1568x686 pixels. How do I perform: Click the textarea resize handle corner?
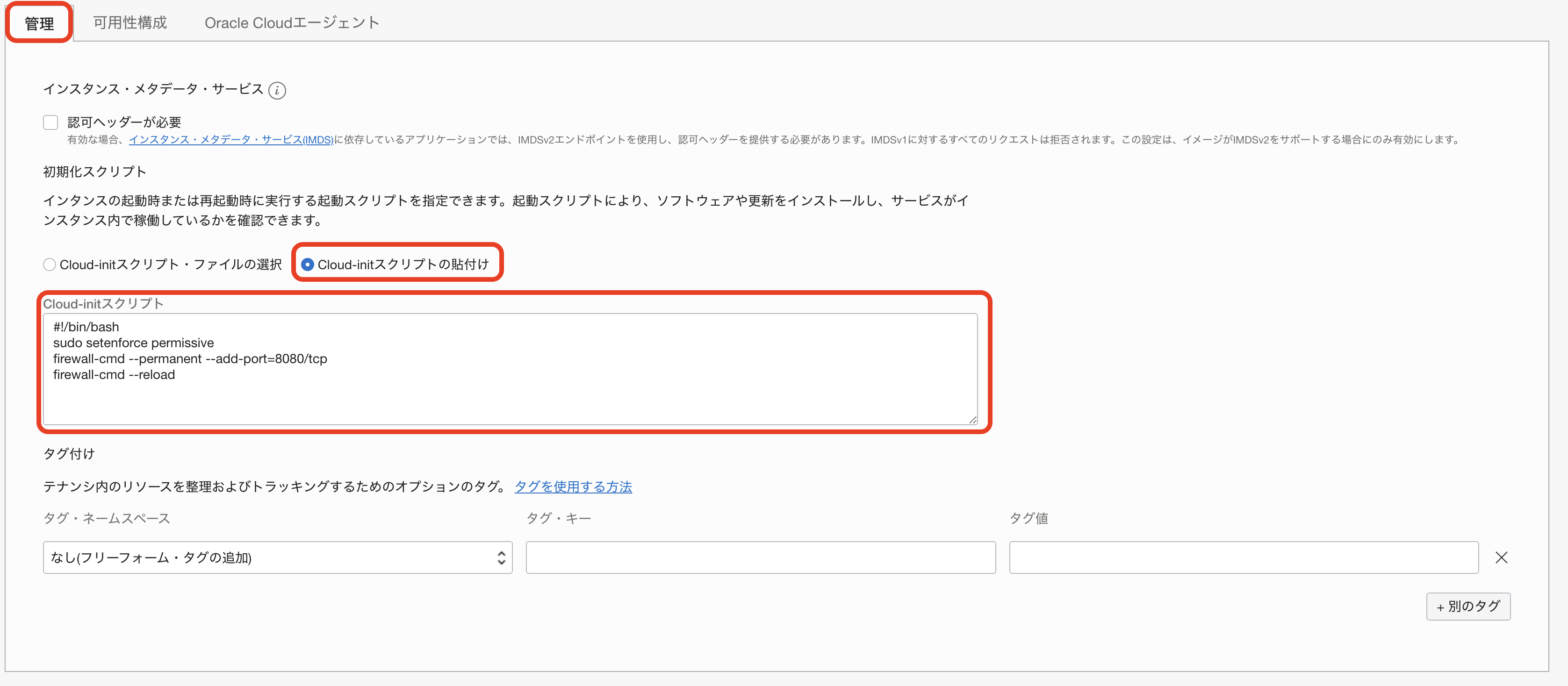[973, 420]
